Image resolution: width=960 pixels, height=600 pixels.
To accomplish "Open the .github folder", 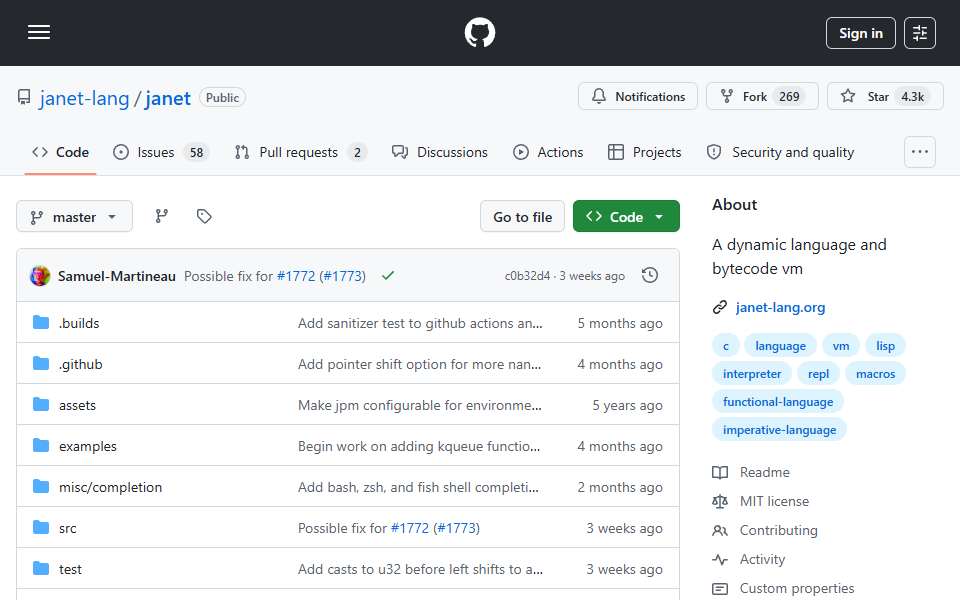I will [81, 364].
